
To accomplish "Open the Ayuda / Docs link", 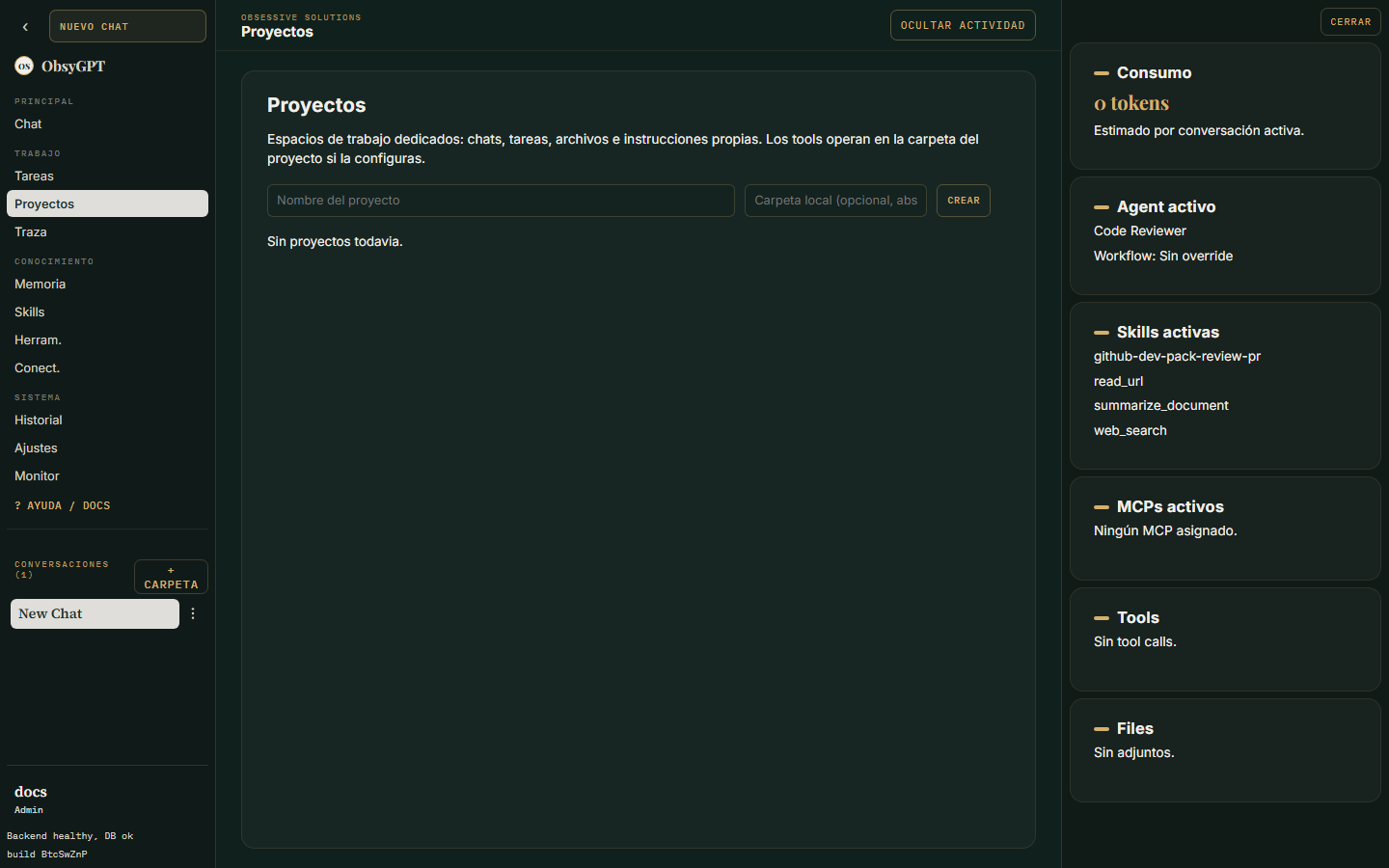I will 63,505.
